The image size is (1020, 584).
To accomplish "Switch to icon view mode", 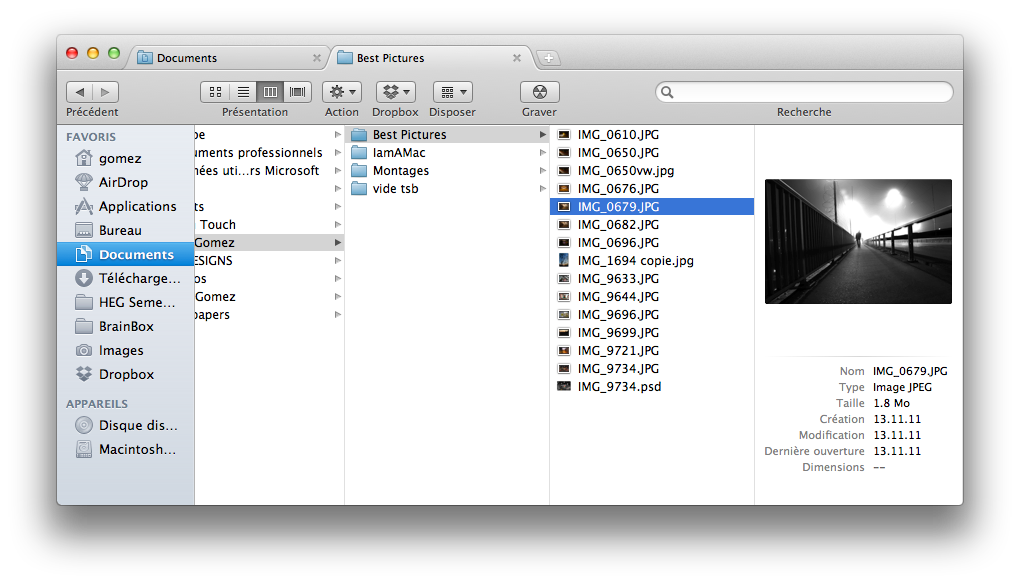I will click(x=215, y=92).
